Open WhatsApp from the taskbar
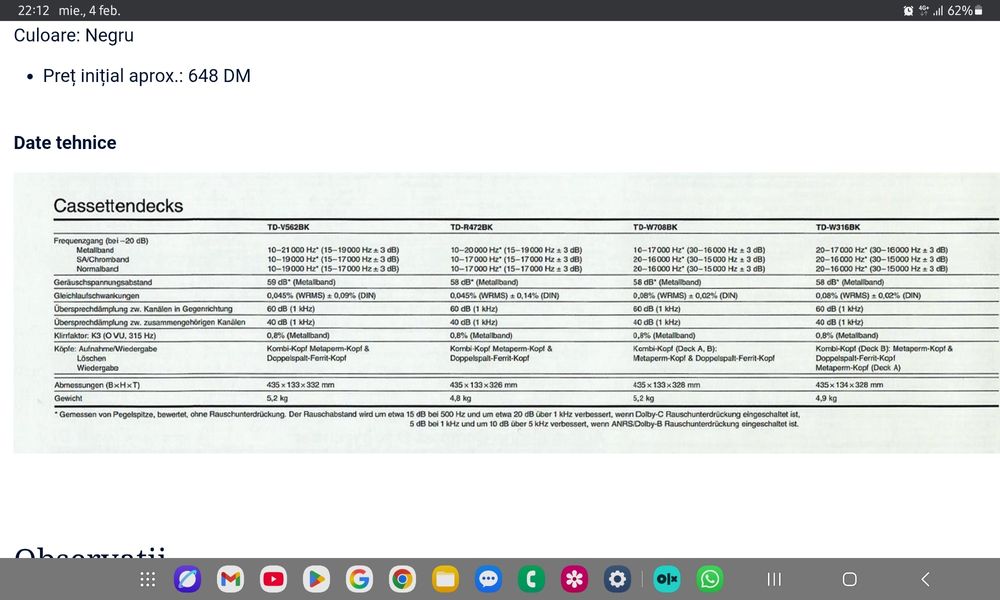 (710, 579)
